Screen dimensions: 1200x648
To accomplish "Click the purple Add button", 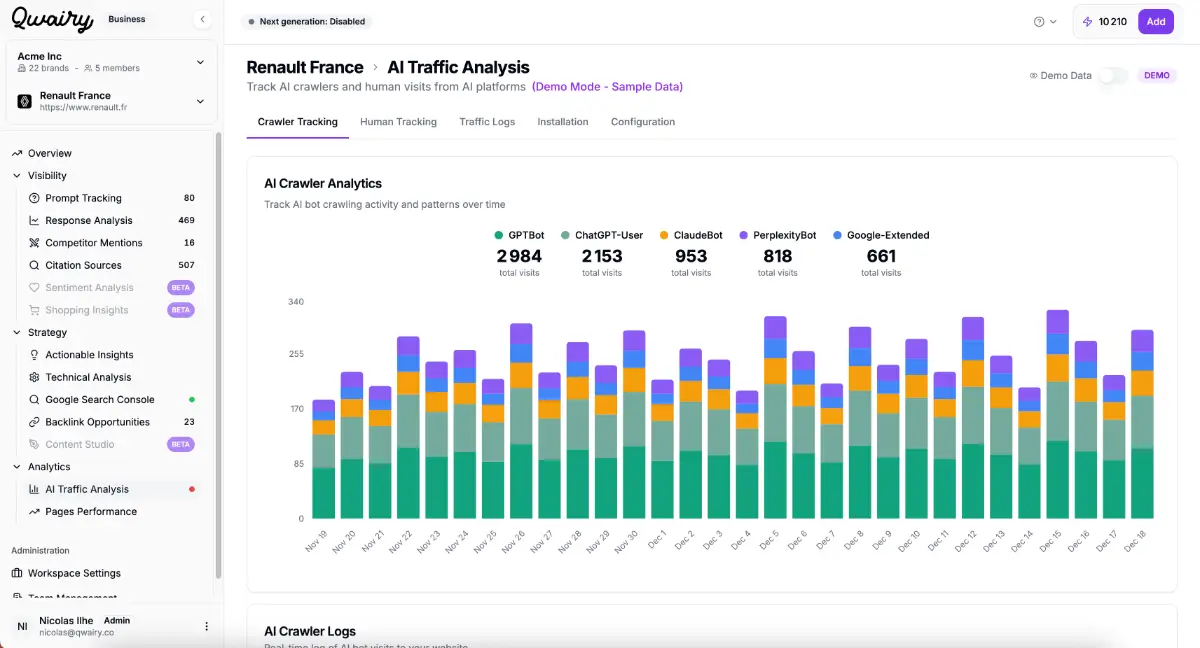I will [1155, 21].
